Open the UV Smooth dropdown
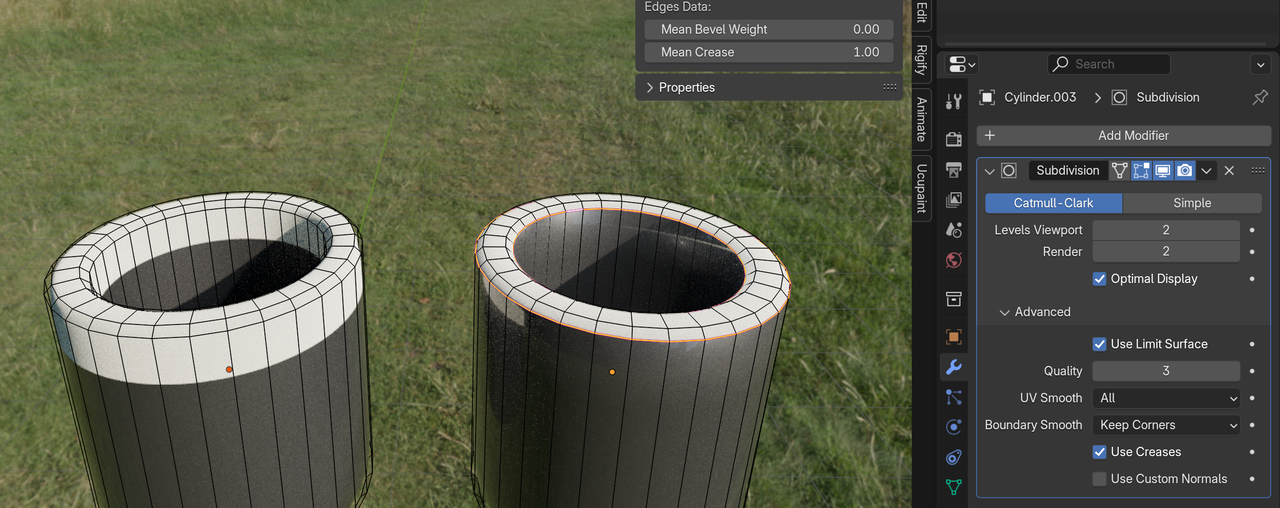 coord(1166,398)
